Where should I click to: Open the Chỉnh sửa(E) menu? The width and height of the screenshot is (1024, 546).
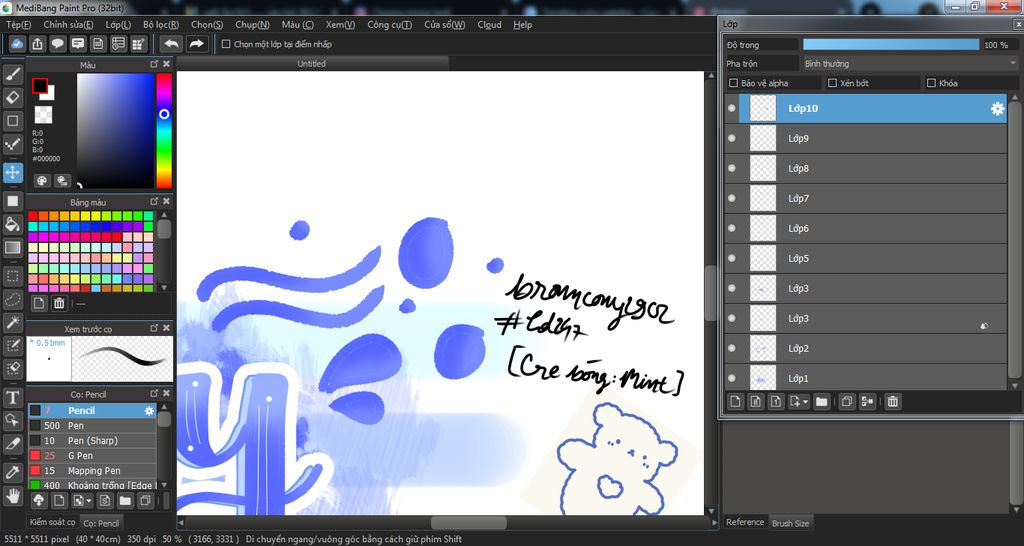(68, 25)
